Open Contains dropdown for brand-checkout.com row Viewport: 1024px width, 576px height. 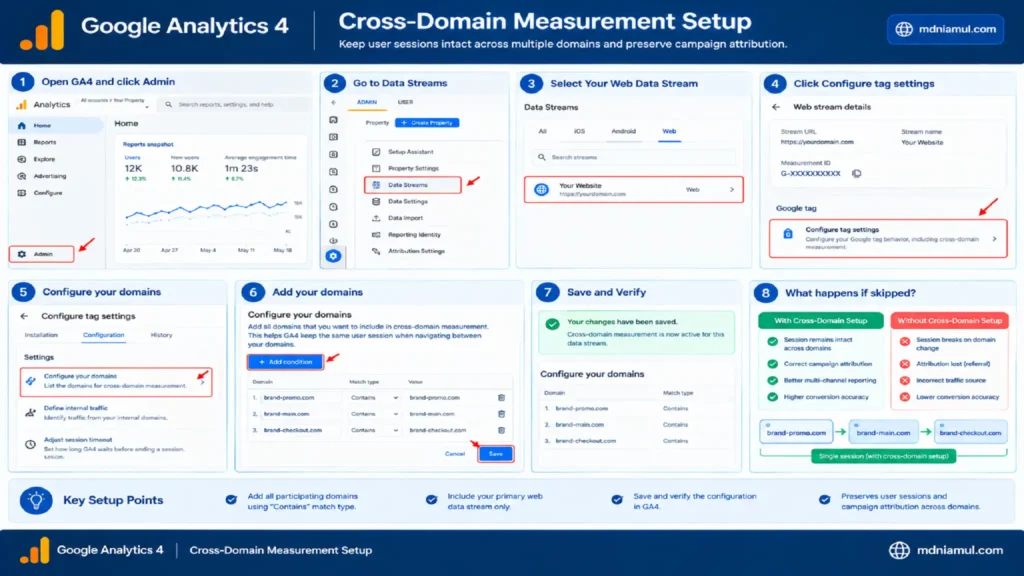(374, 430)
